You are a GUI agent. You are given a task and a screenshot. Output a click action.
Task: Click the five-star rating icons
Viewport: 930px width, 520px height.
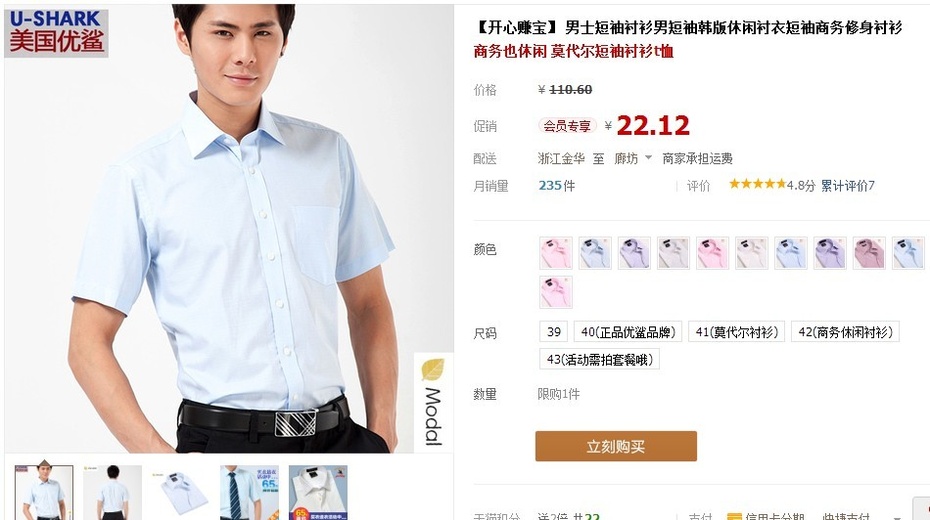757,184
